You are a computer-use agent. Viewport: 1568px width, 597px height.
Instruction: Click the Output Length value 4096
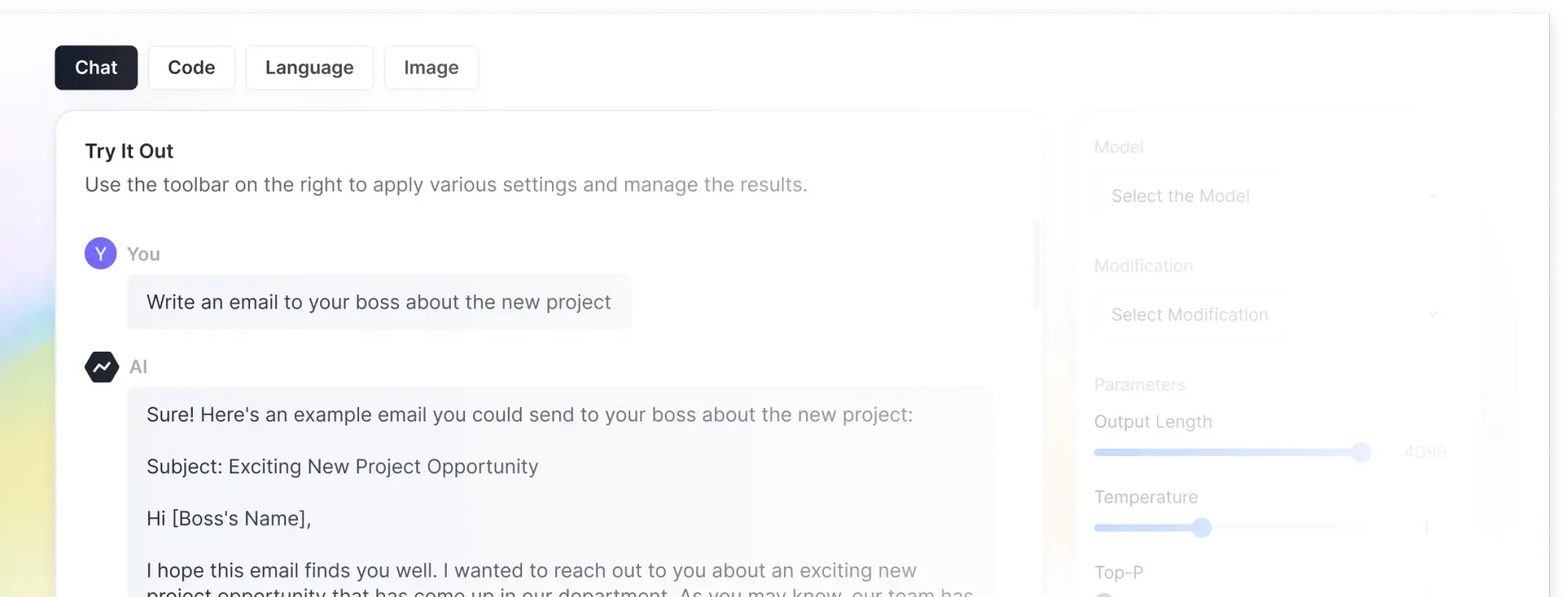tap(1425, 452)
